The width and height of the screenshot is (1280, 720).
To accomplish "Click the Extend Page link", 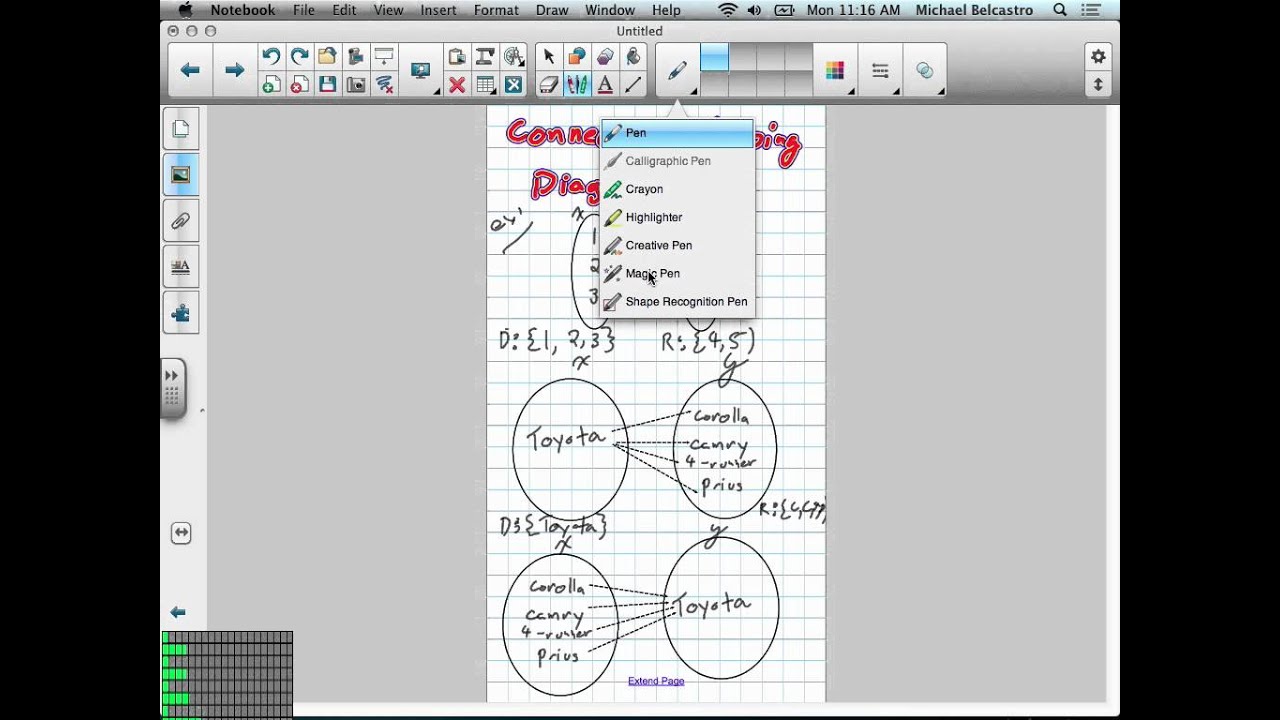I will click(x=656, y=681).
